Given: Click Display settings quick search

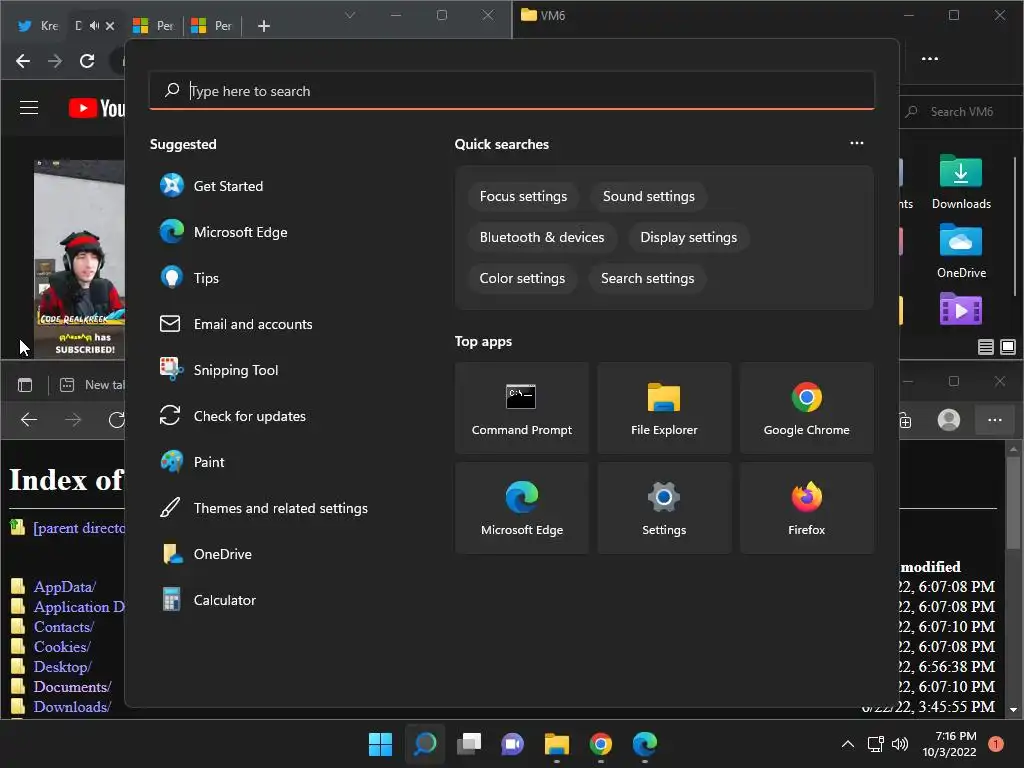Looking at the screenshot, I should [x=688, y=238].
